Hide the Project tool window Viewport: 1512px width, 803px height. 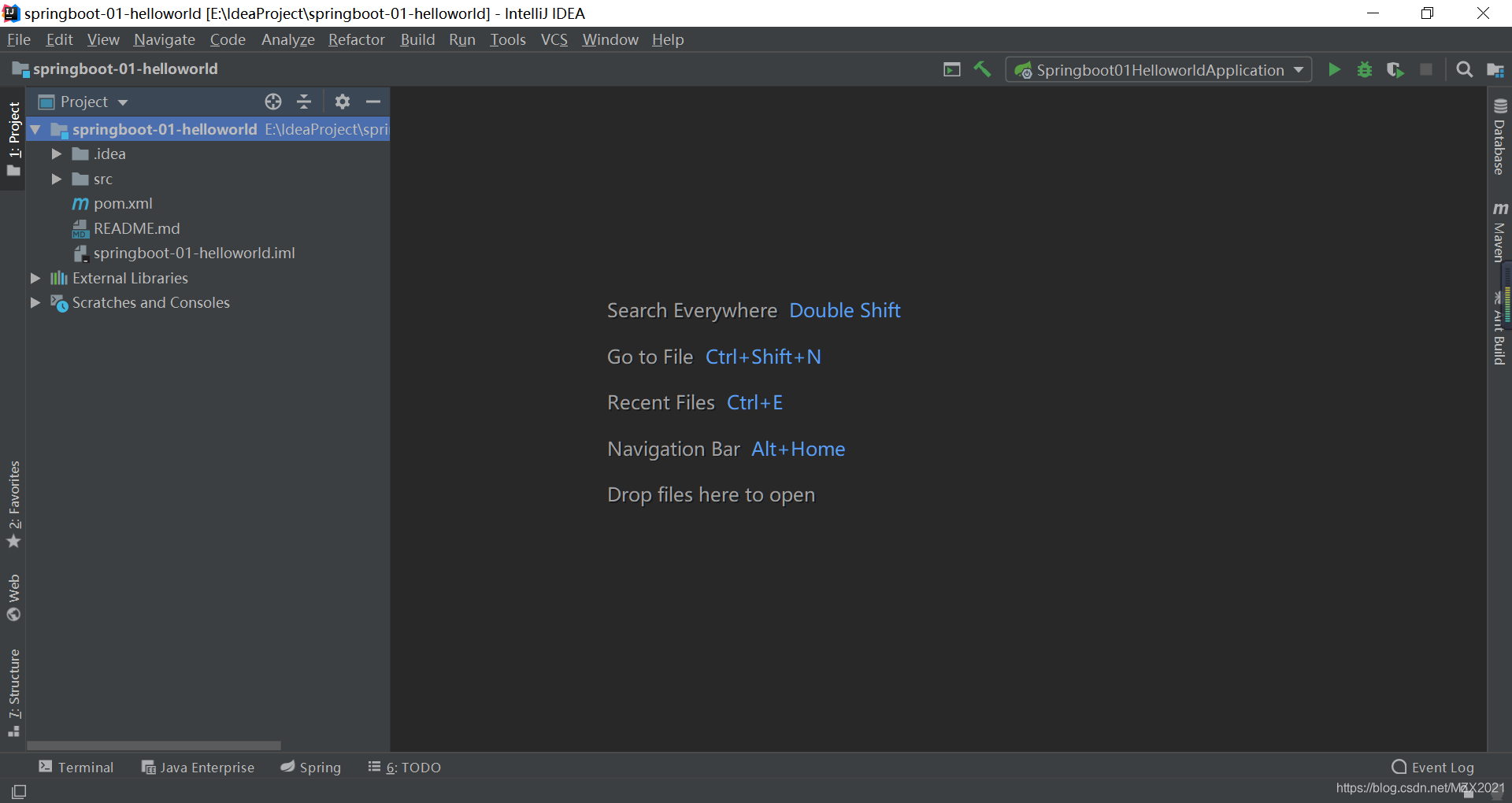point(373,102)
